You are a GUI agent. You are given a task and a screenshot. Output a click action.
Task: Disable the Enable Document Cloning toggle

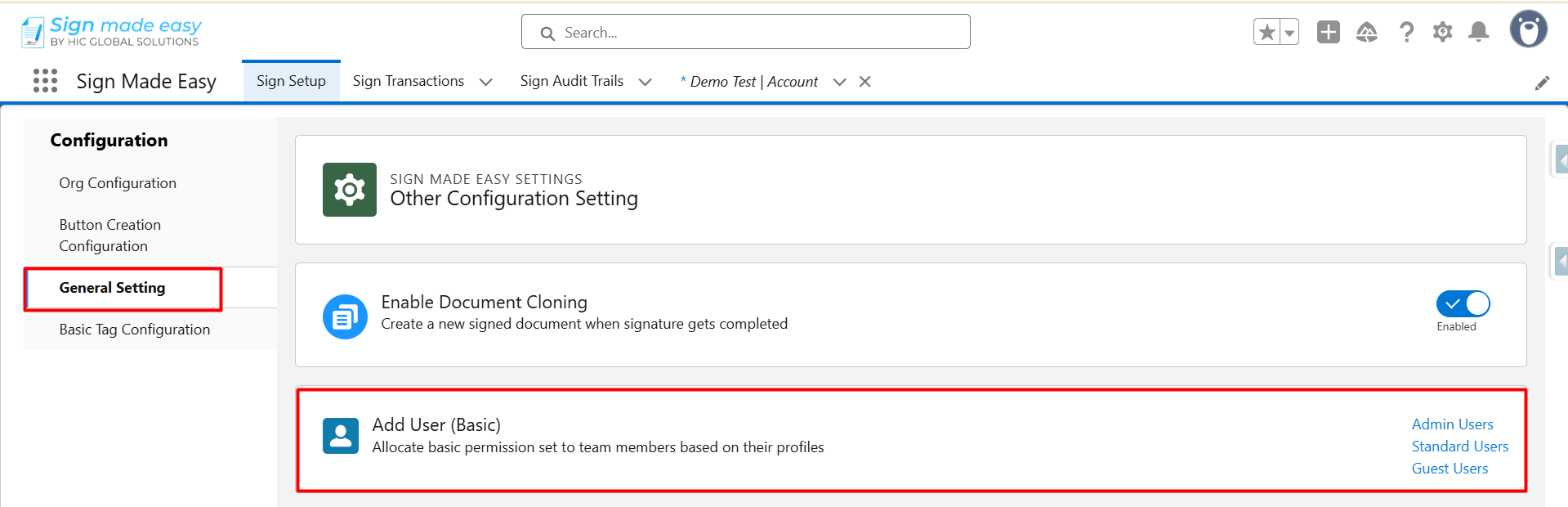click(x=1463, y=304)
